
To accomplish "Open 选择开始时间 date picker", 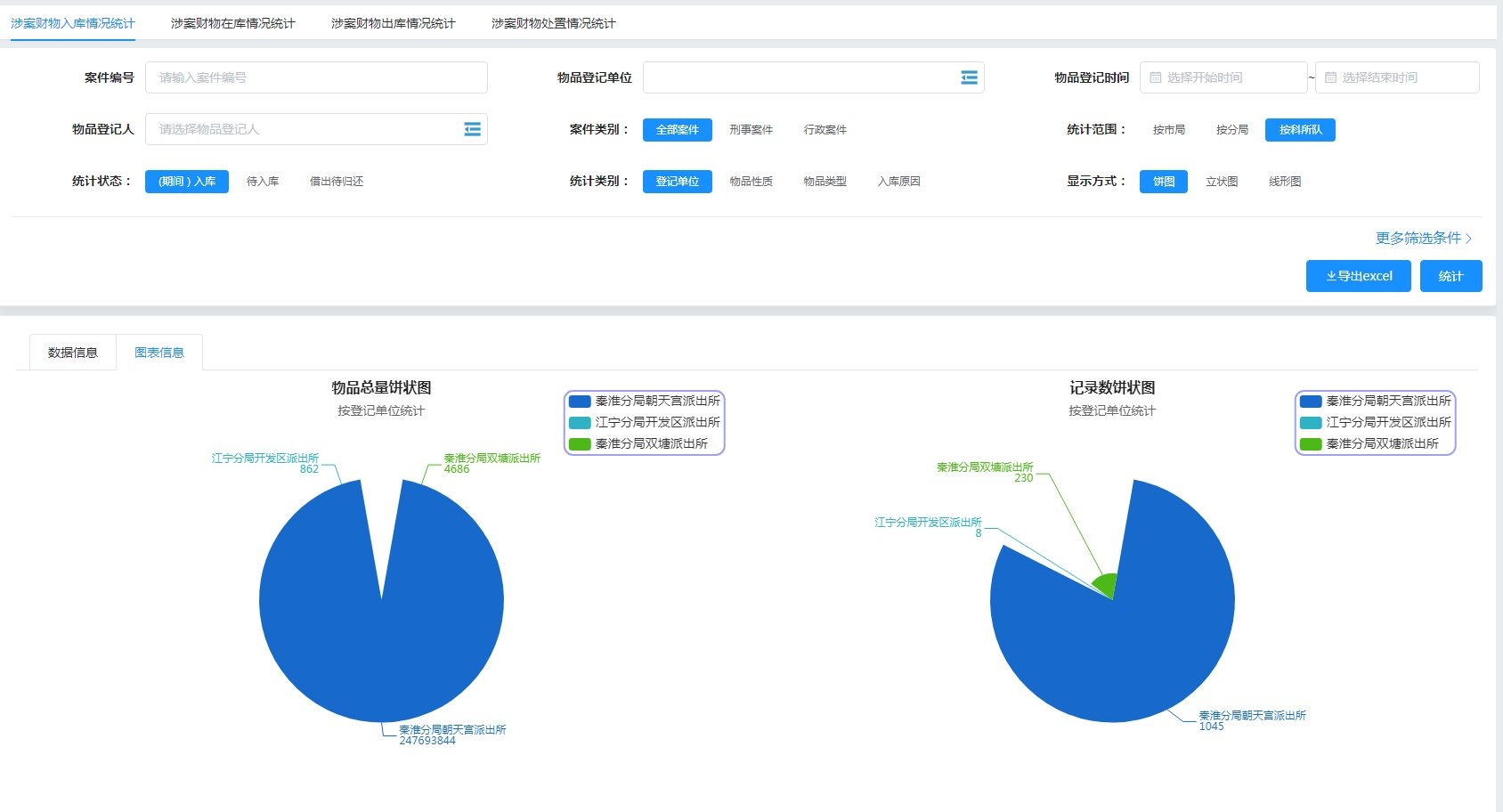I will [1223, 77].
